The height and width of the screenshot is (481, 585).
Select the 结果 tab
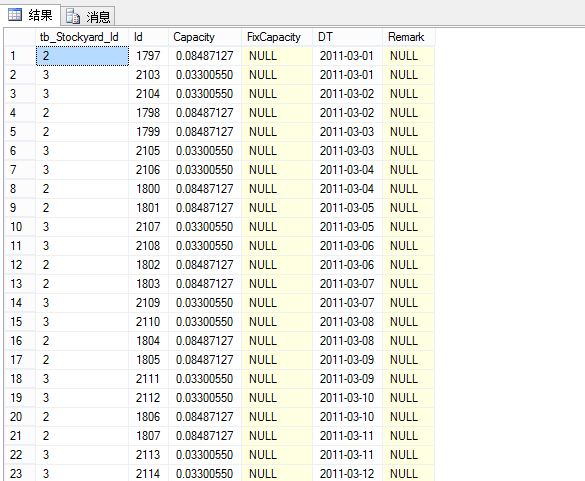(31, 15)
